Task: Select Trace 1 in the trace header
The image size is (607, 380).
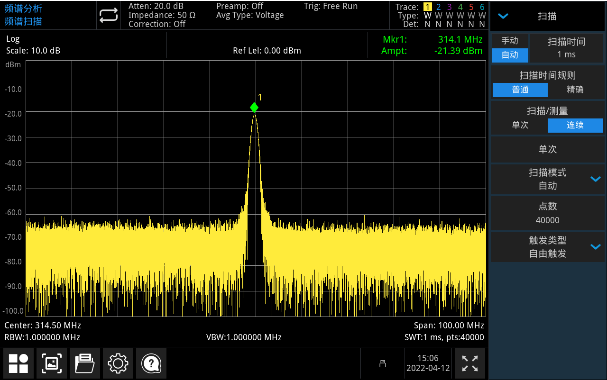Action: pyautogui.click(x=427, y=7)
